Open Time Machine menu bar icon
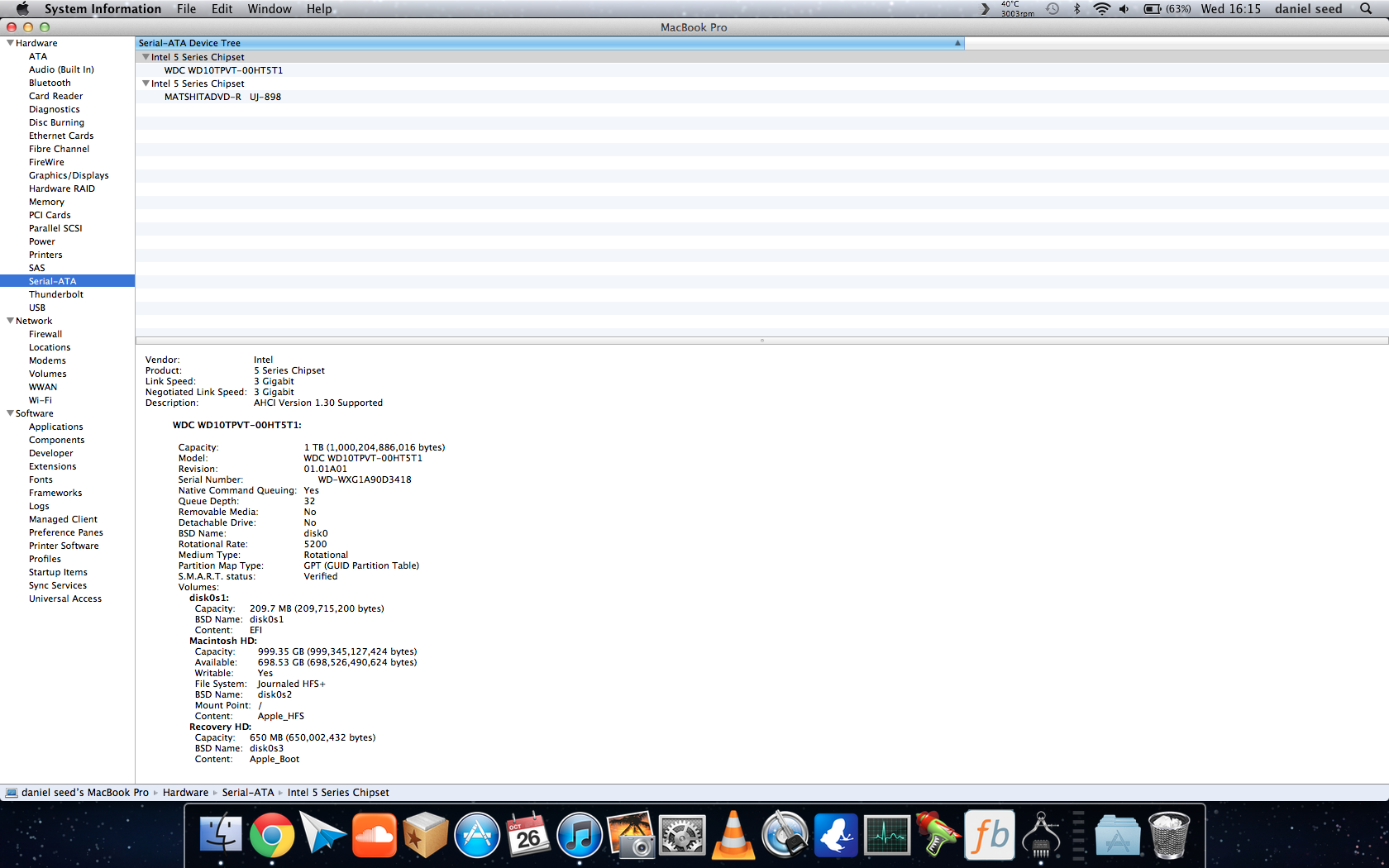This screenshot has height=868, width=1389. [1052, 8]
